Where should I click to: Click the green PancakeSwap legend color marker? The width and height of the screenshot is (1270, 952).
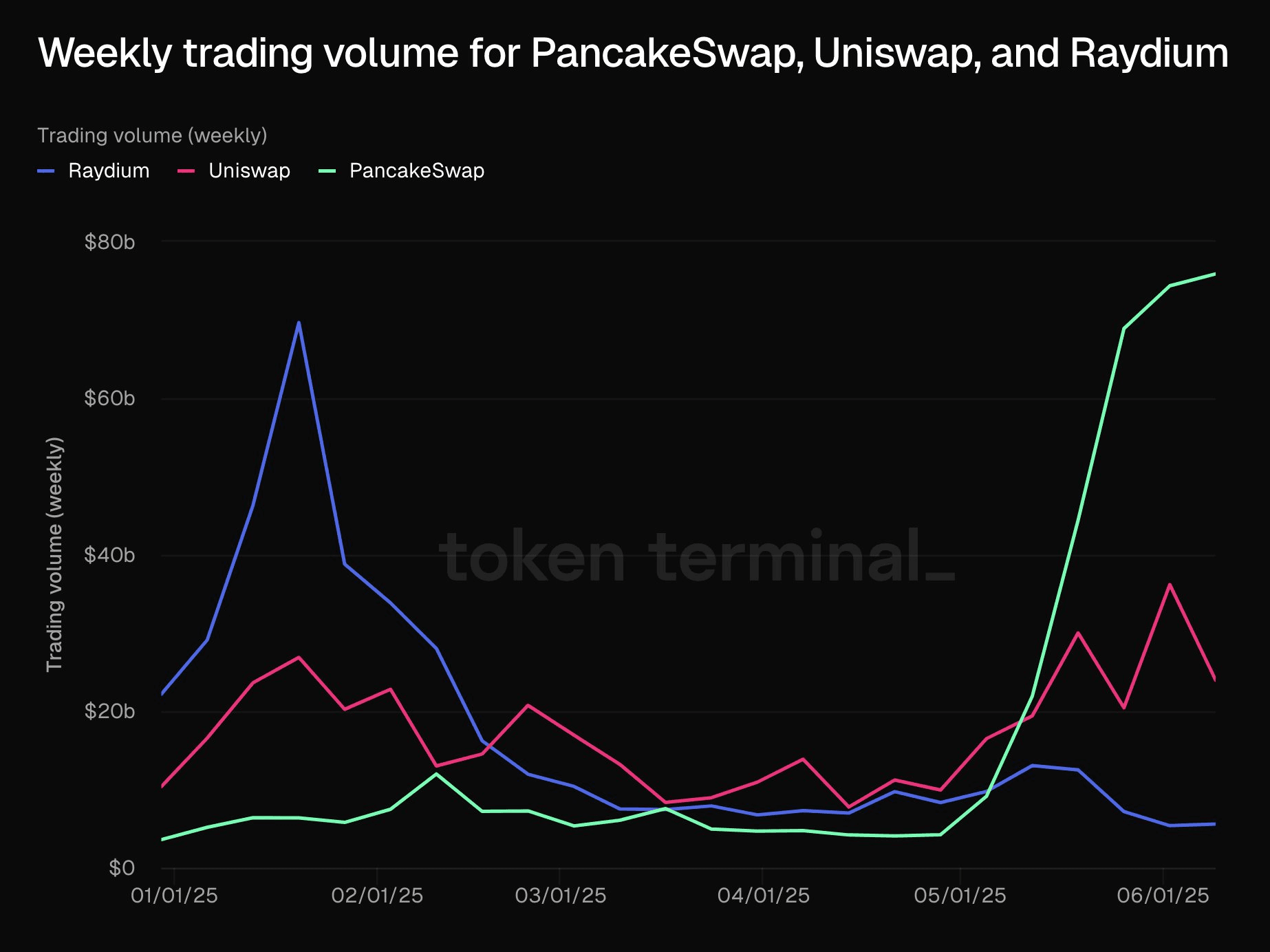point(327,171)
